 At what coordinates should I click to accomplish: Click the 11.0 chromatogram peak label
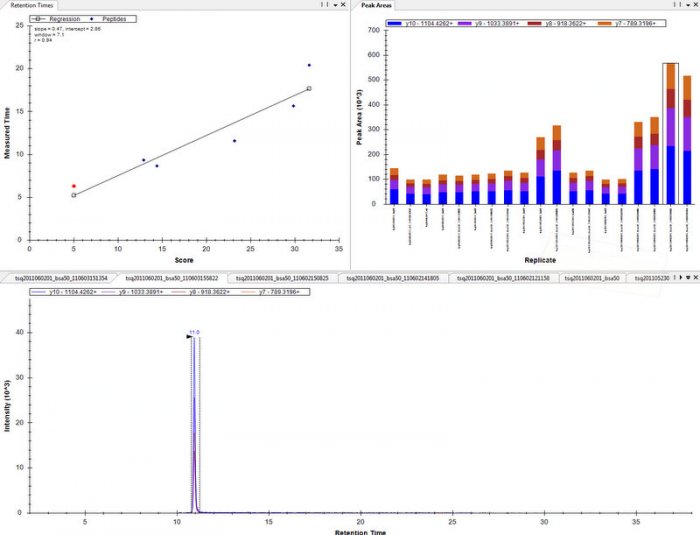(194, 331)
